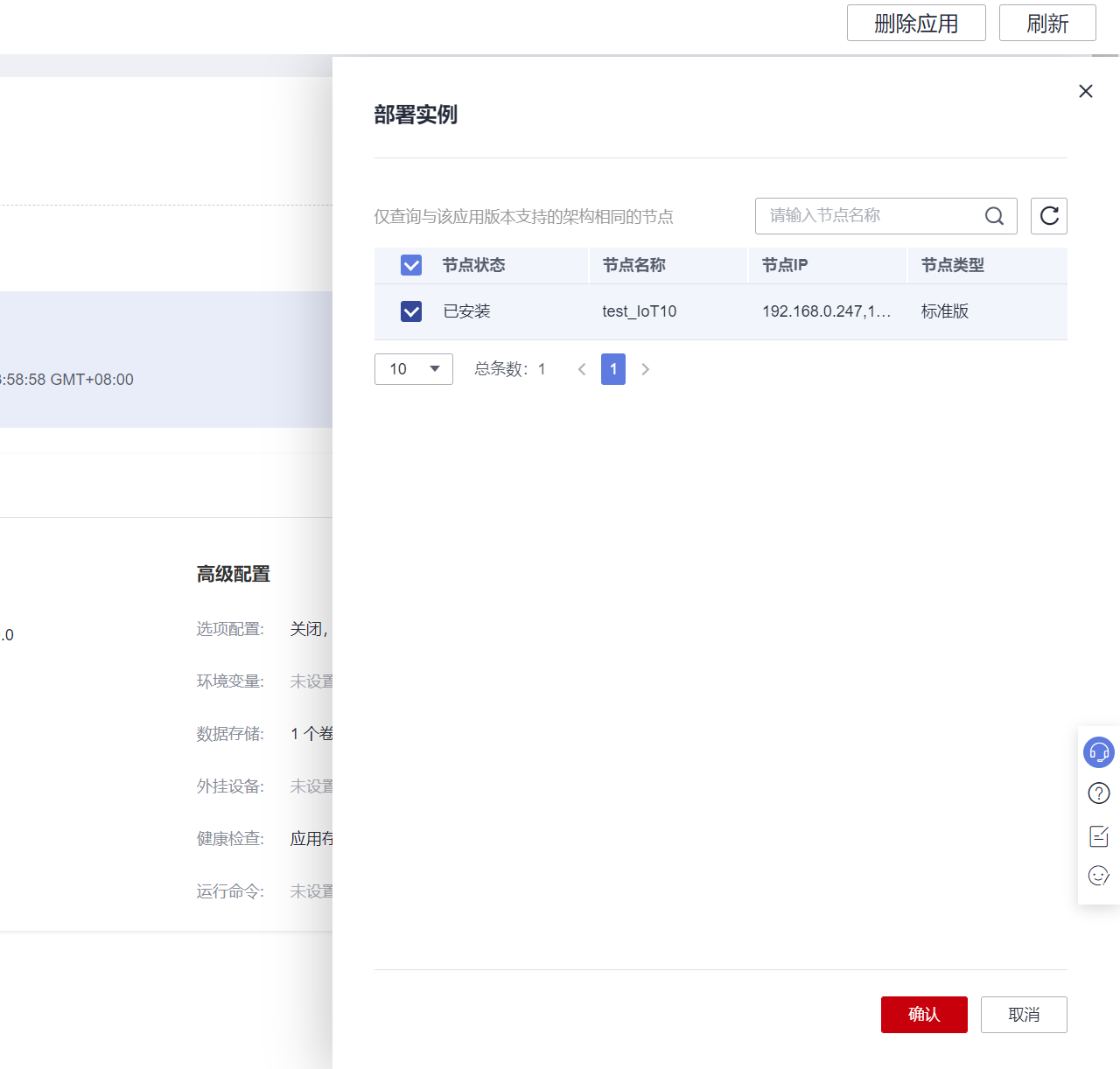Select page 1 in pagination
This screenshot has width=1120, height=1069.
[x=613, y=369]
